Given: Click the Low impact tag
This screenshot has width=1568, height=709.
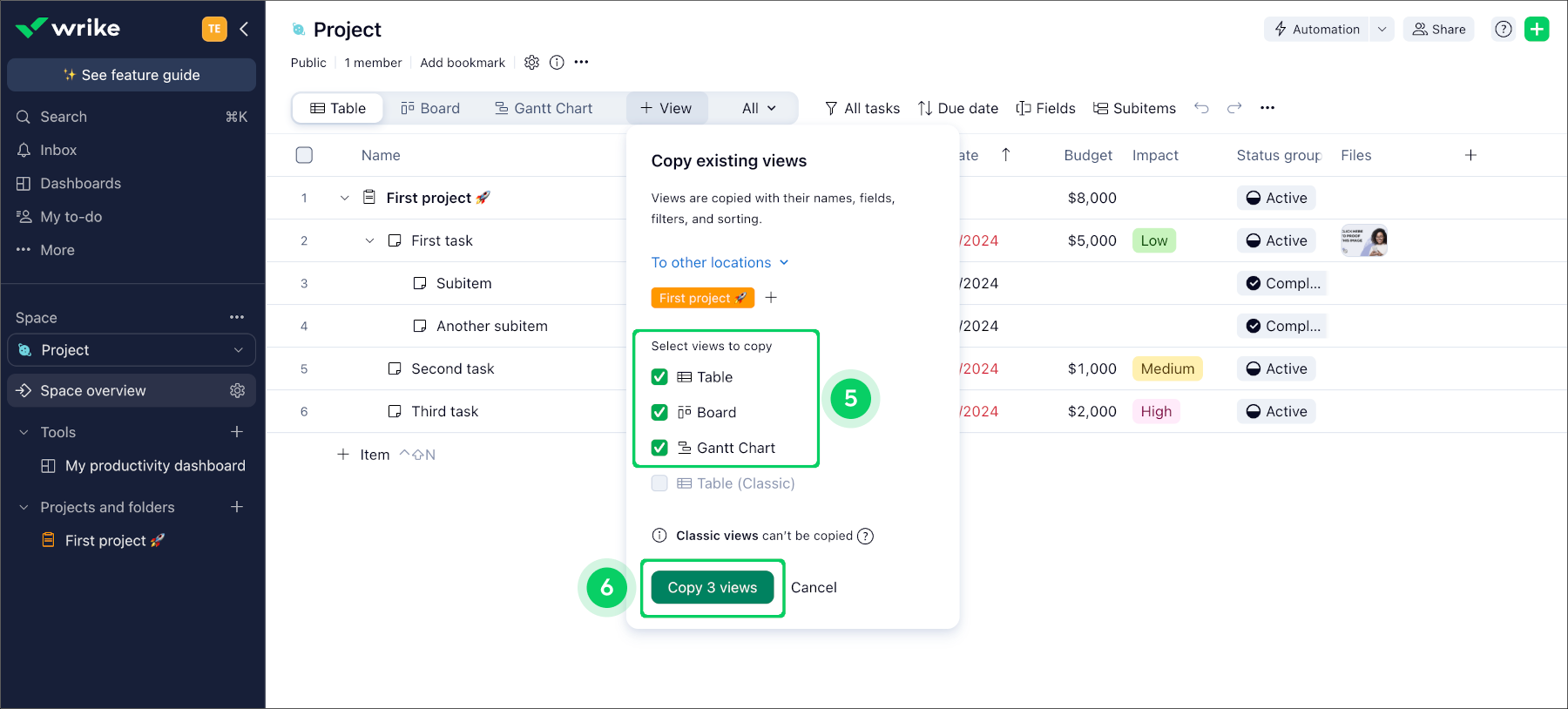Looking at the screenshot, I should point(1154,240).
